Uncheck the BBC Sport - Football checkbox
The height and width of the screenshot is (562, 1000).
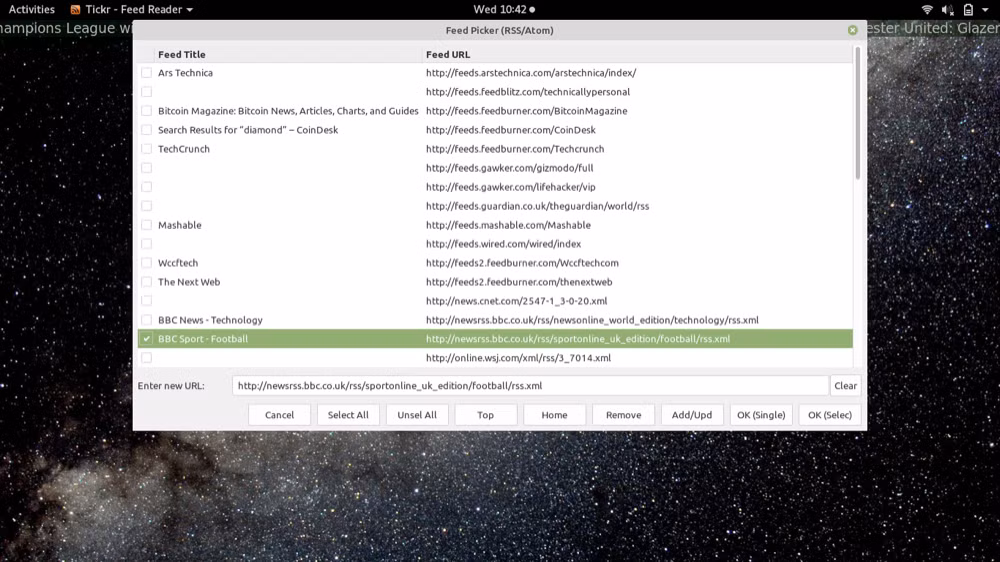(x=147, y=339)
